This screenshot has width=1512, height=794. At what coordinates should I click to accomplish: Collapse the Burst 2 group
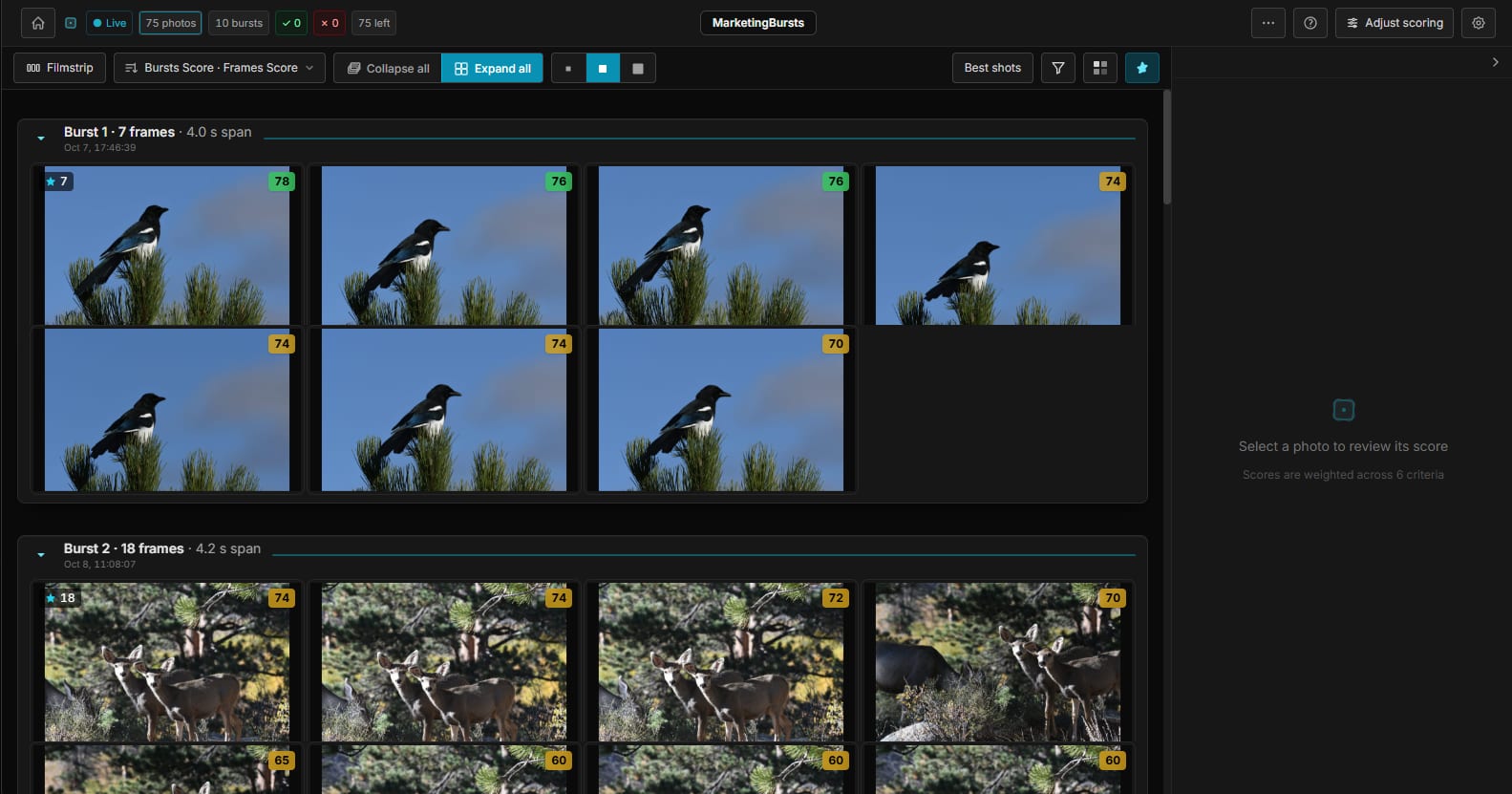pos(41,555)
